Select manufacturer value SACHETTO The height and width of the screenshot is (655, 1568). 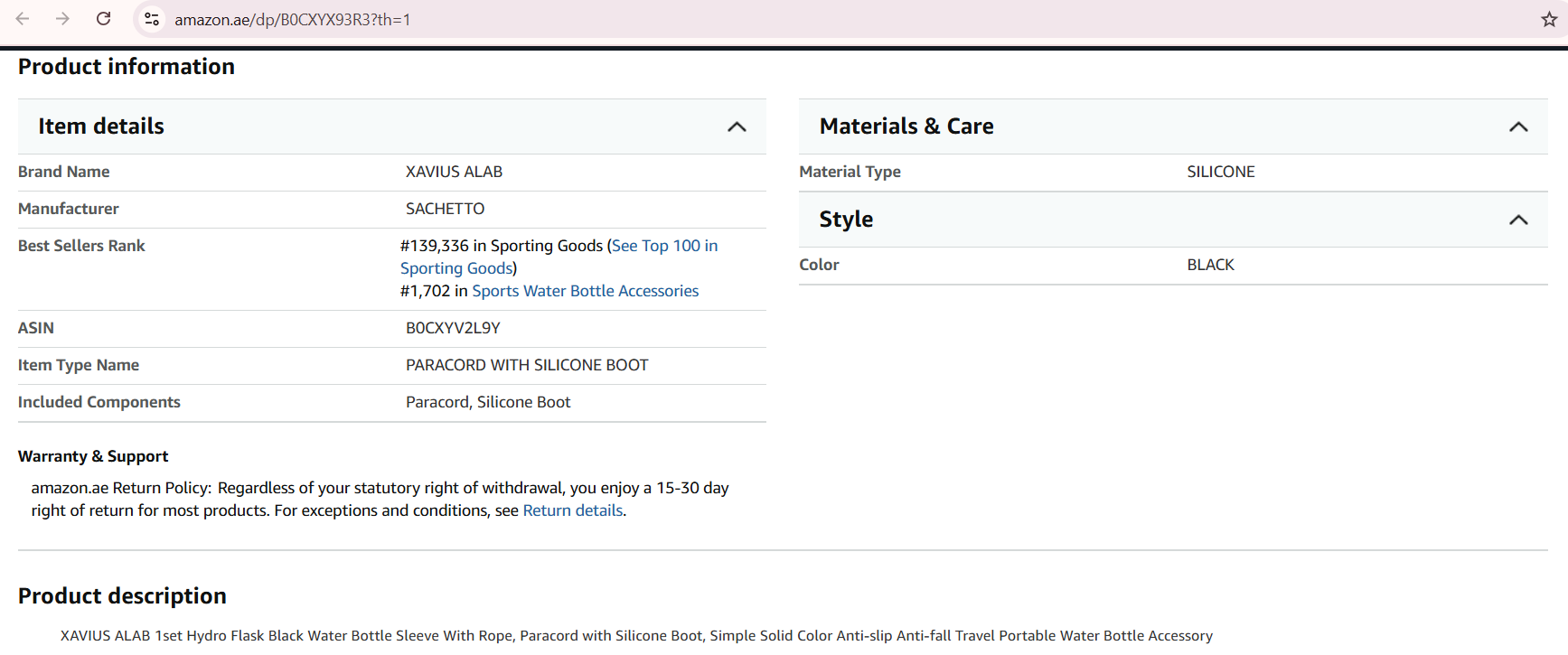pyautogui.click(x=445, y=209)
